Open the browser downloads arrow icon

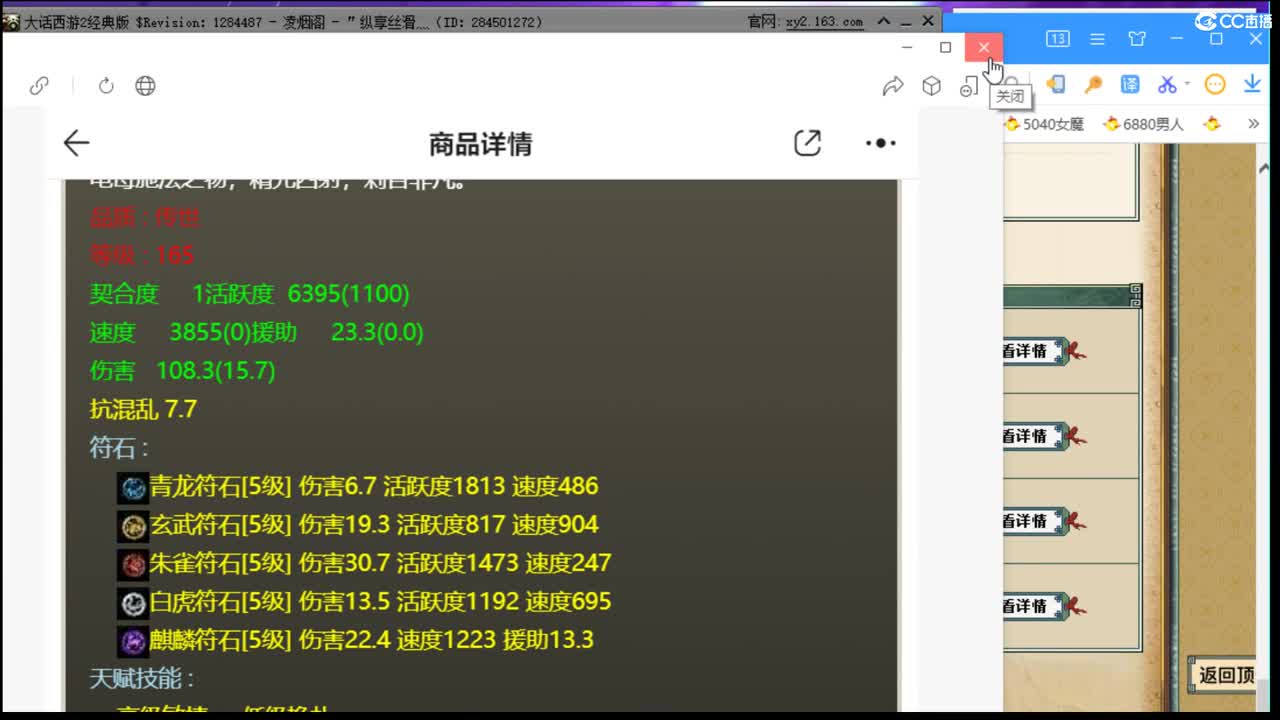[x=1252, y=85]
